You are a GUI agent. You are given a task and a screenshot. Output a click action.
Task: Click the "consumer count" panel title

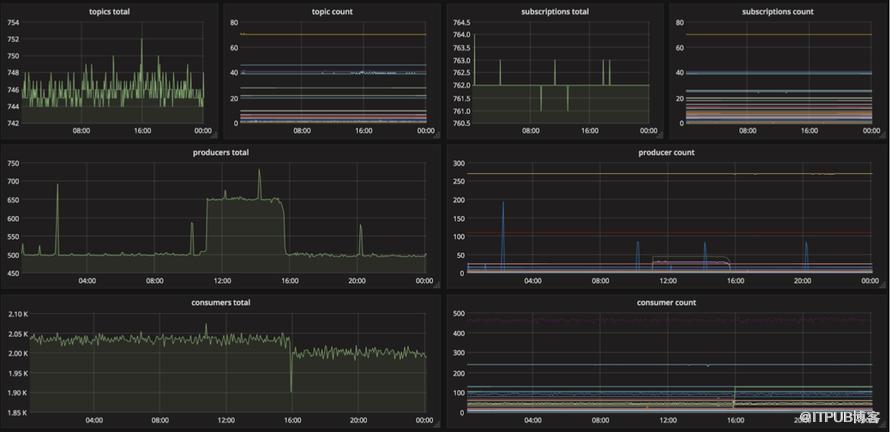666,303
